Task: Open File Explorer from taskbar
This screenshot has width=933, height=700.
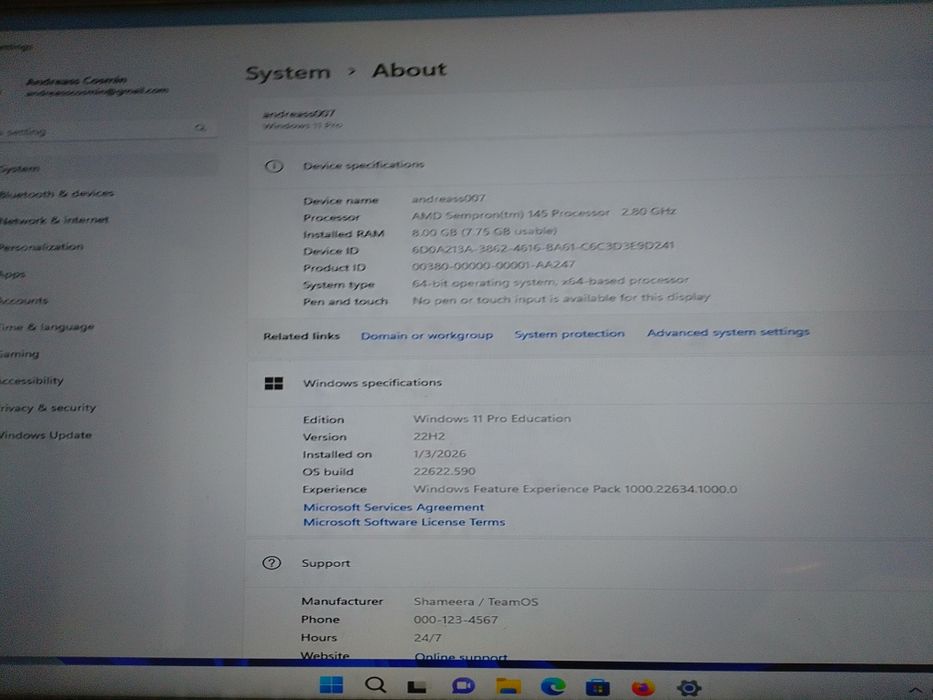Action: (x=508, y=686)
